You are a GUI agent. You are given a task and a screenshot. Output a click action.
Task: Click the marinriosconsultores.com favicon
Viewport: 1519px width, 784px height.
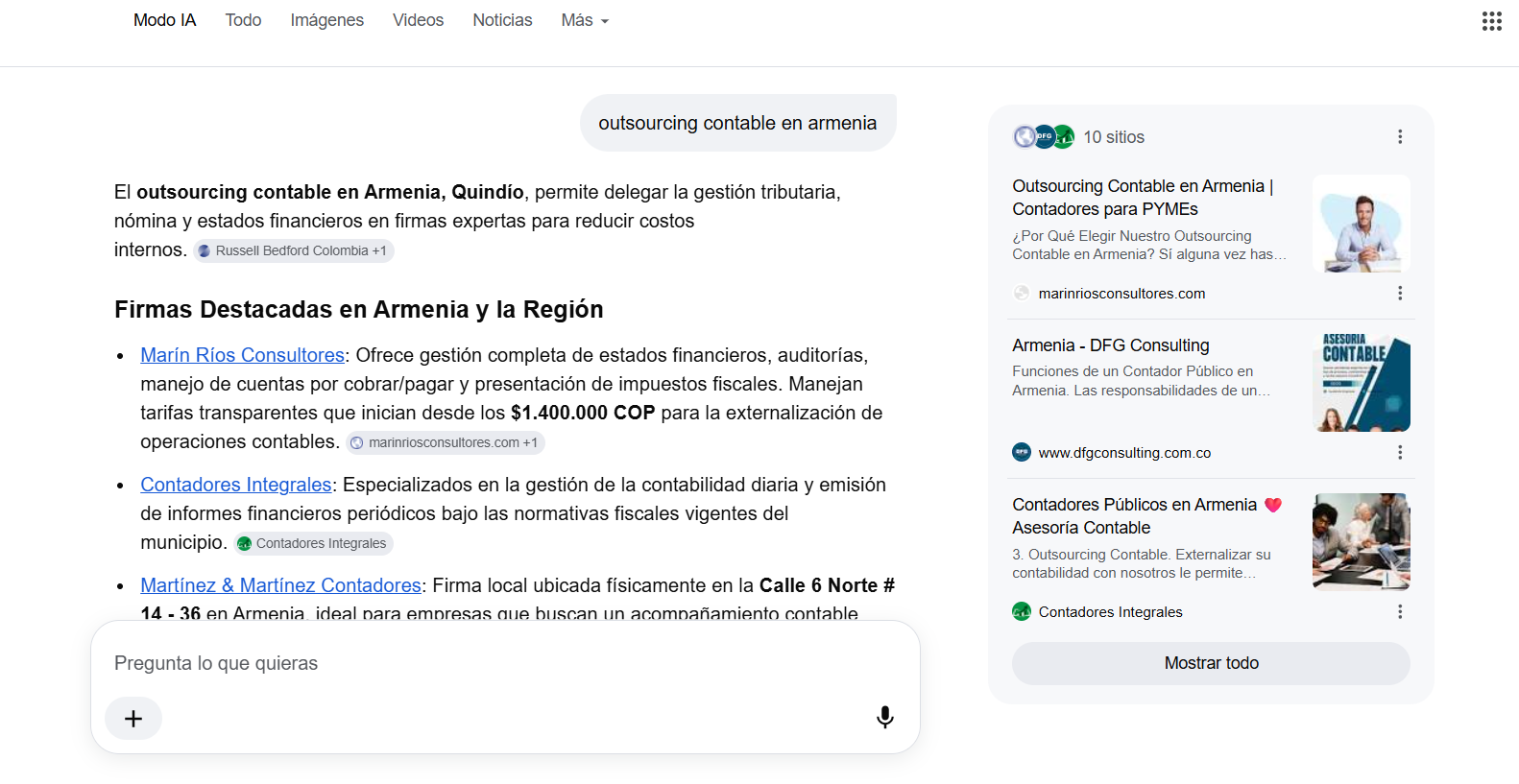tap(1022, 294)
